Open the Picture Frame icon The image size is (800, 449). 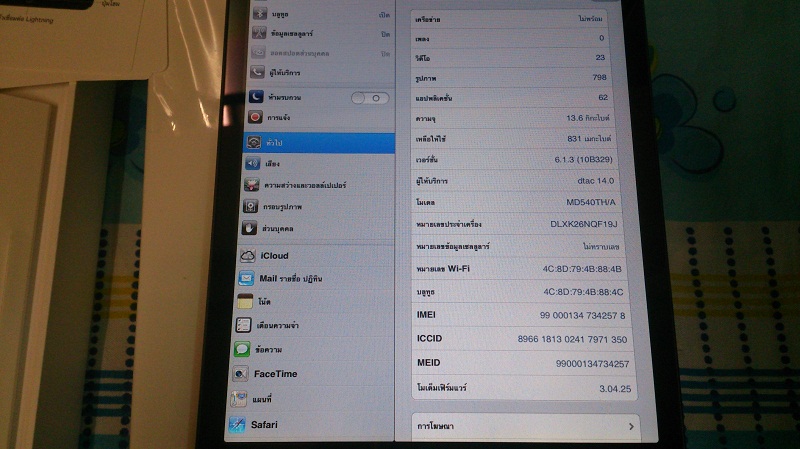250,206
